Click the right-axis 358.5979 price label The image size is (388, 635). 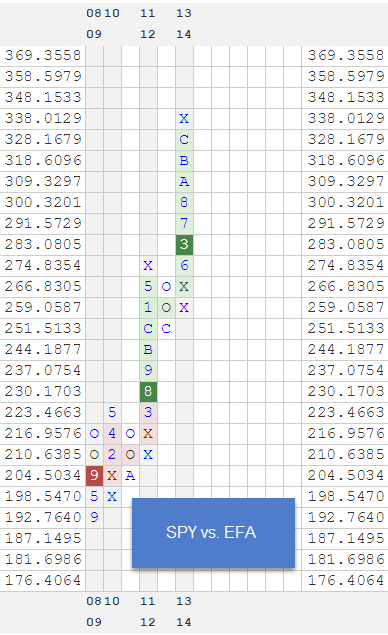click(x=345, y=77)
